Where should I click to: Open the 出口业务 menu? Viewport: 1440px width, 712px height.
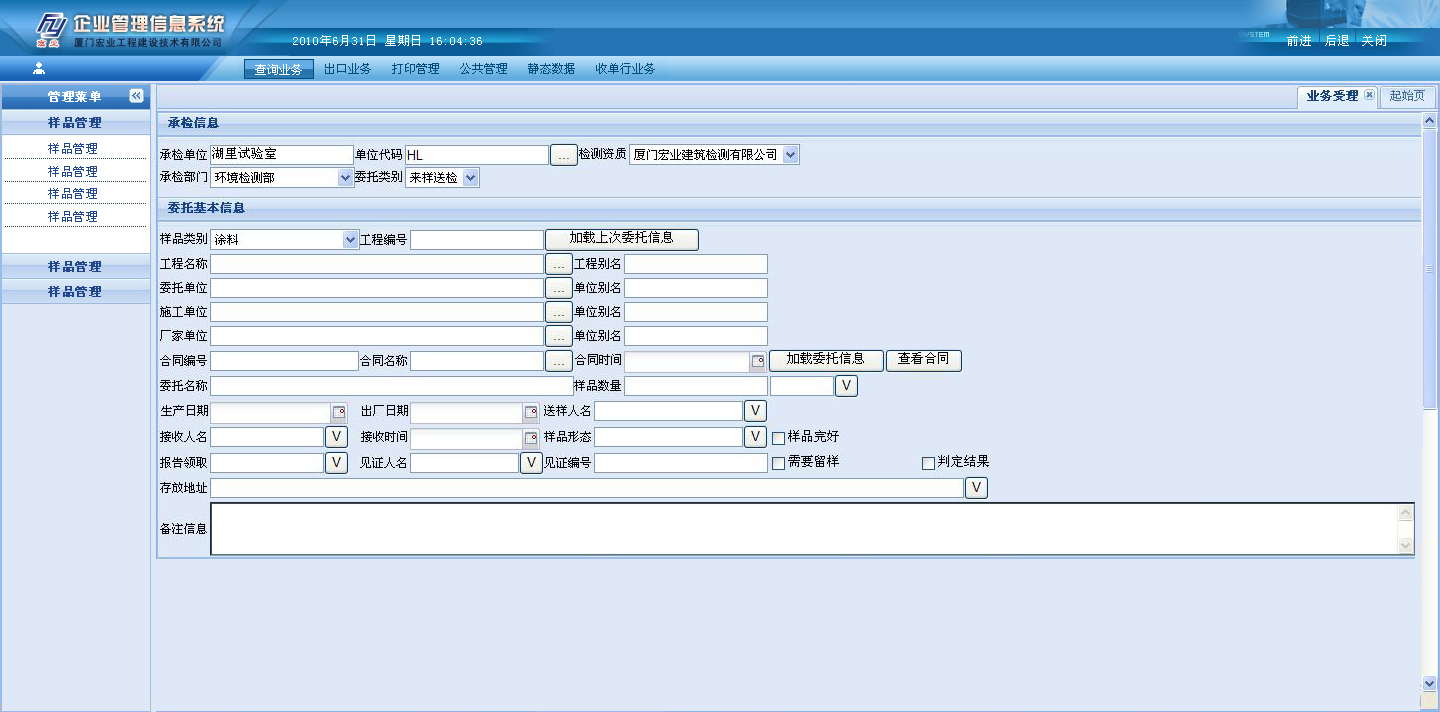[347, 69]
